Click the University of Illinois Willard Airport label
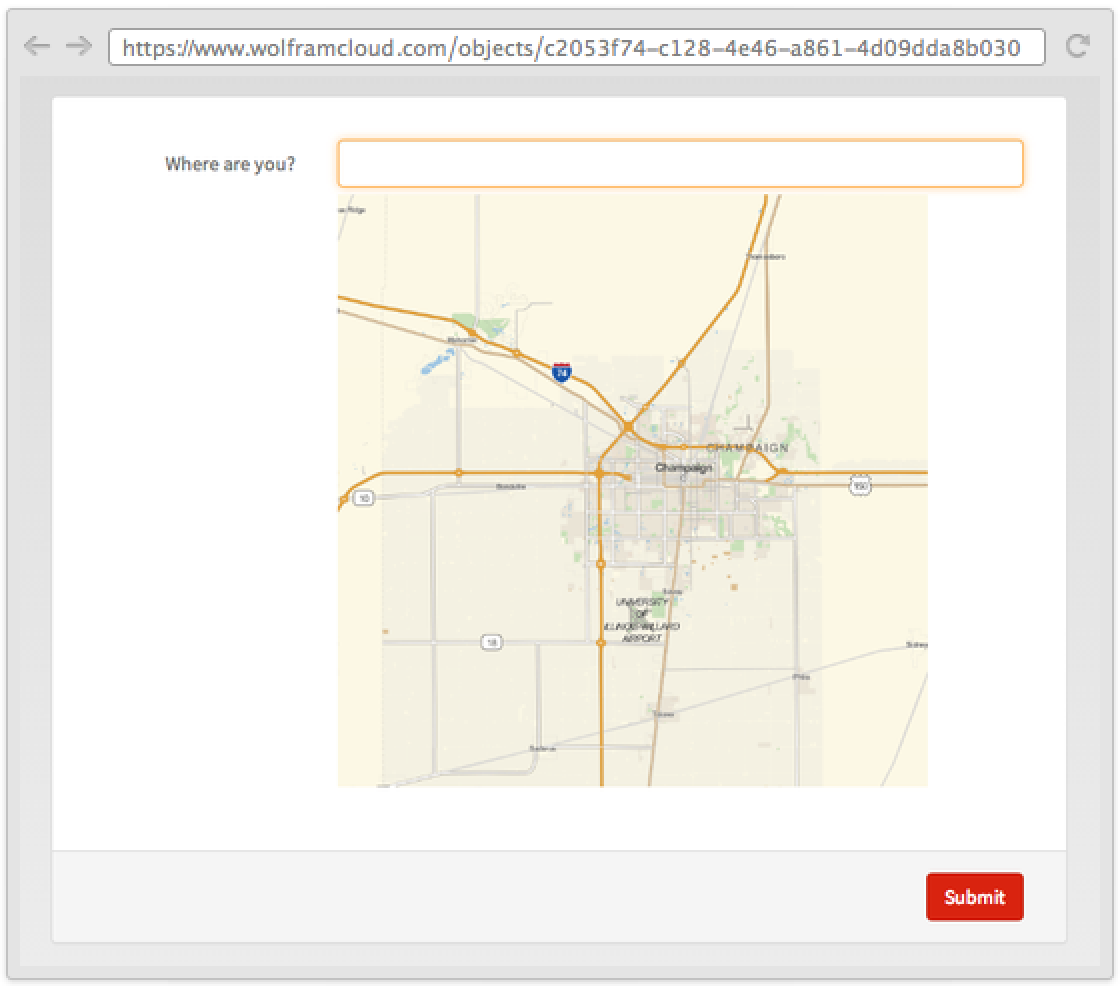 (642, 620)
